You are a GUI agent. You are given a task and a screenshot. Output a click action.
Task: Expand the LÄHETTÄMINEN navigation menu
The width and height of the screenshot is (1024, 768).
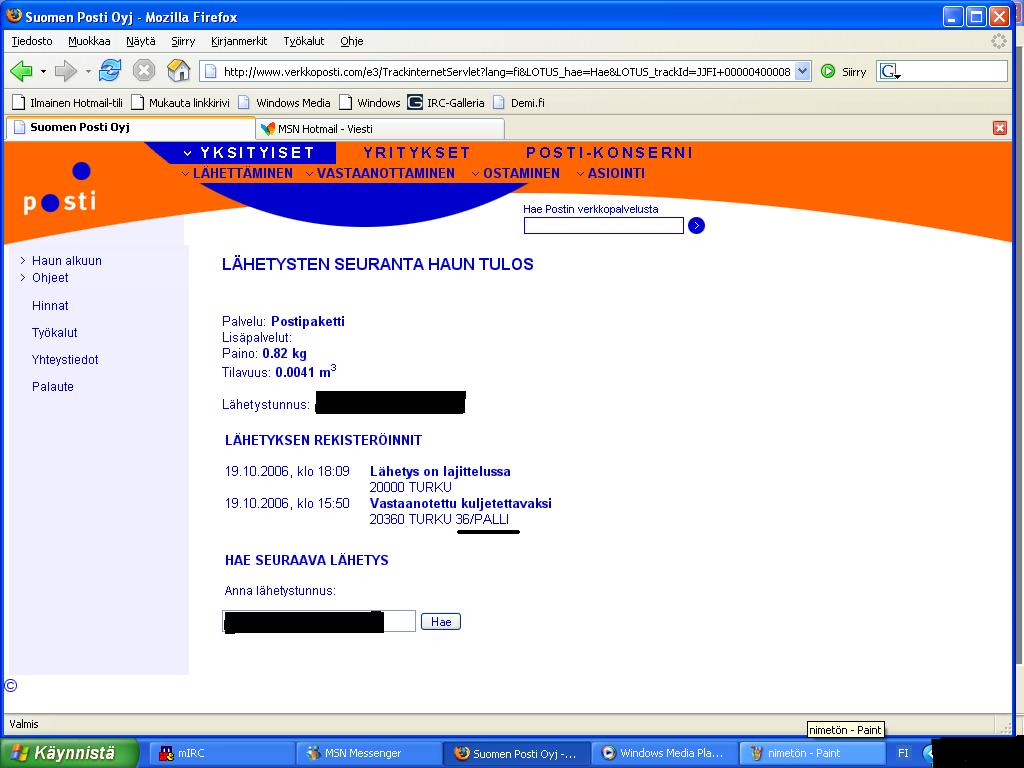point(238,174)
